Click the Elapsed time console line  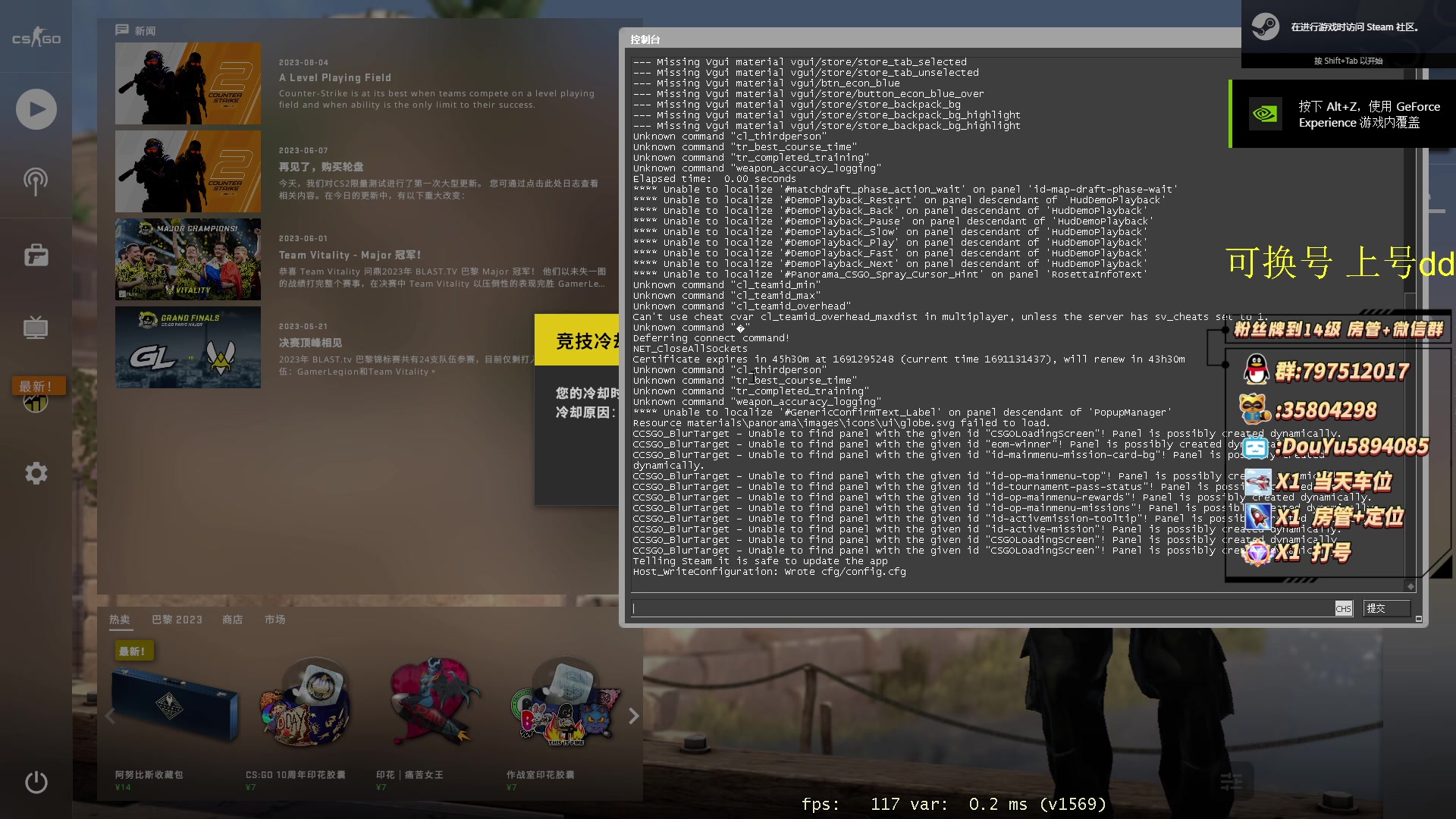714,179
